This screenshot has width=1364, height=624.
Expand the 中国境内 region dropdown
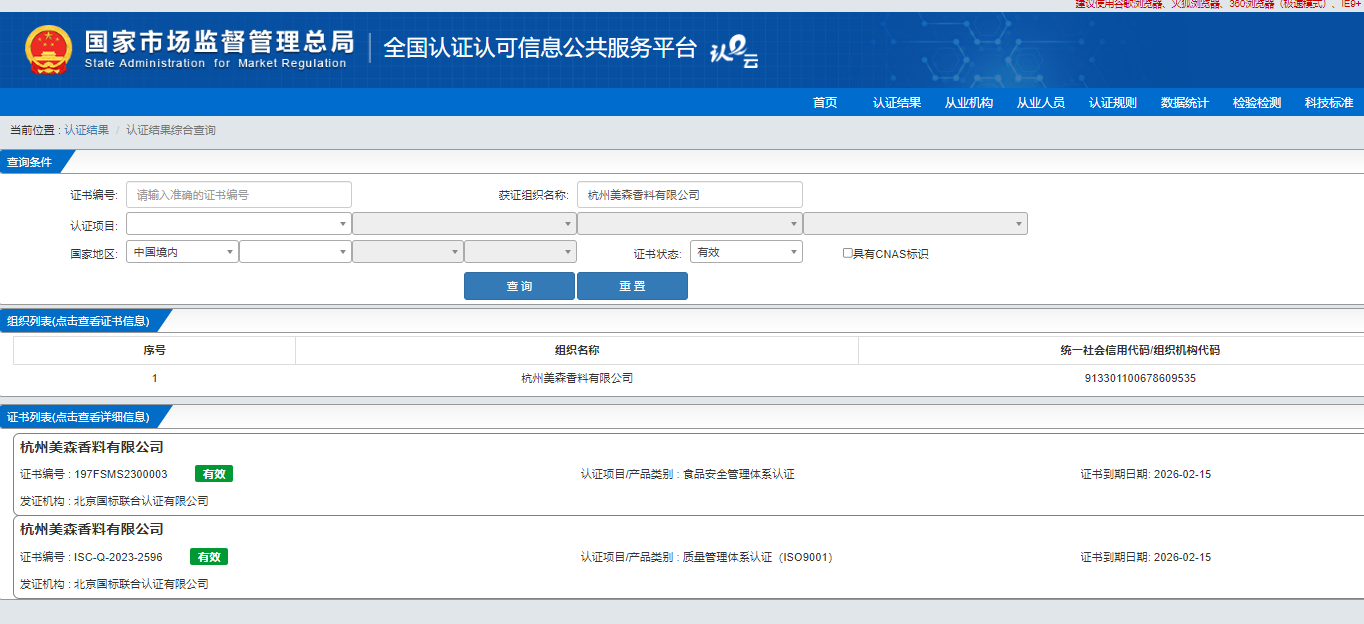[x=182, y=252]
